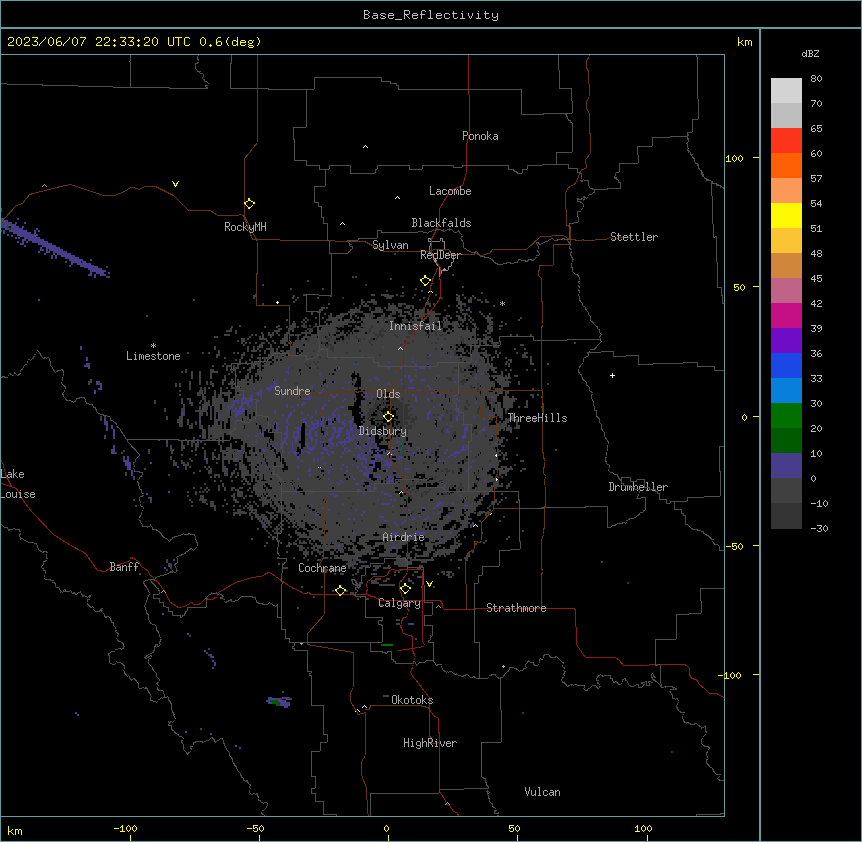The width and height of the screenshot is (862, 842).
Task: Select the green swatch between 30 and 20
Action: pyautogui.click(x=786, y=416)
